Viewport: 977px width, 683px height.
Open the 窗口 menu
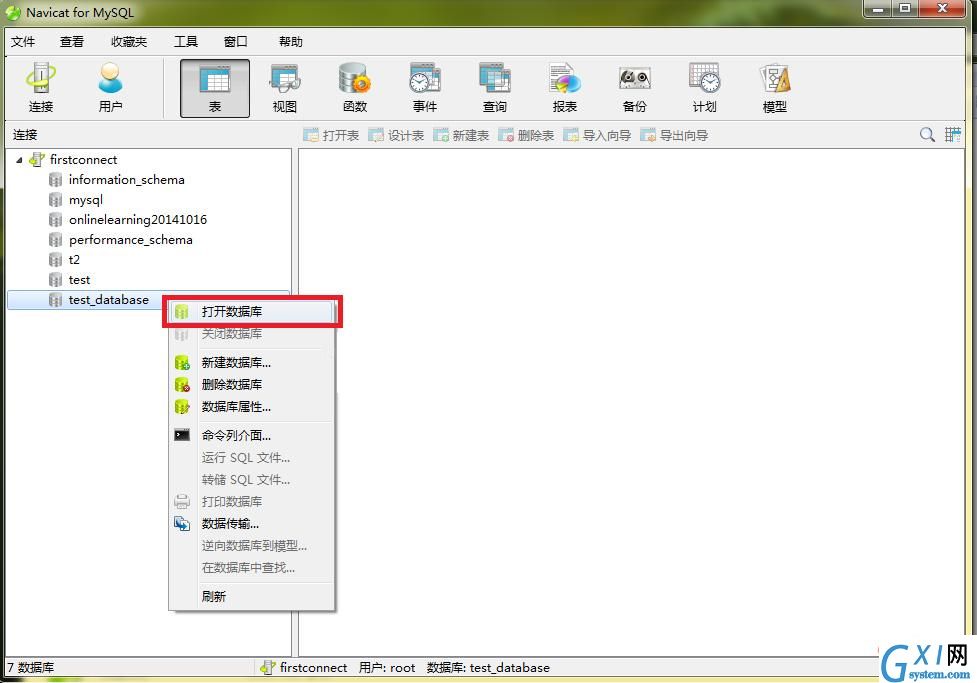pyautogui.click(x=236, y=42)
